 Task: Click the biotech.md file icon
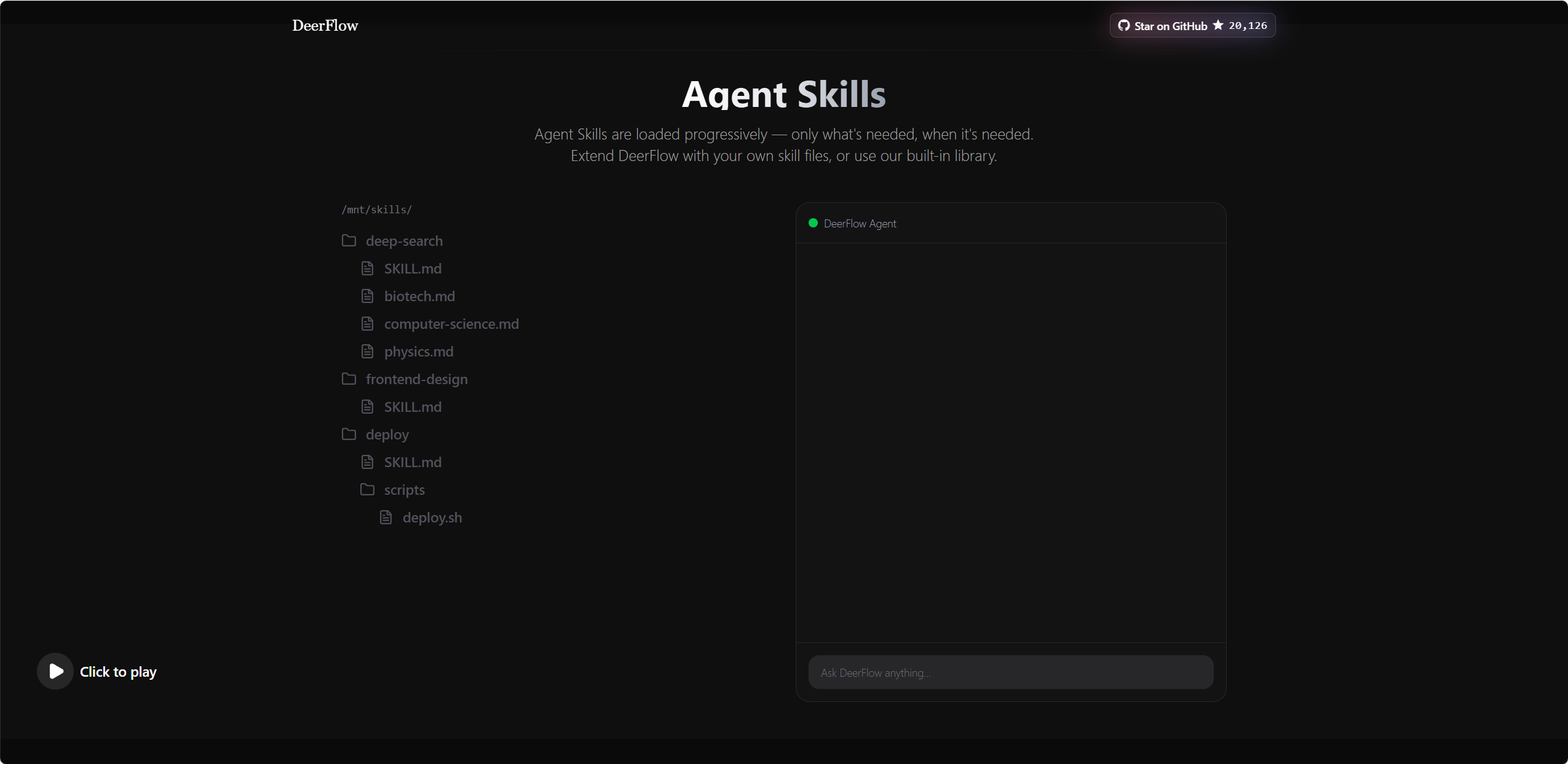point(367,296)
